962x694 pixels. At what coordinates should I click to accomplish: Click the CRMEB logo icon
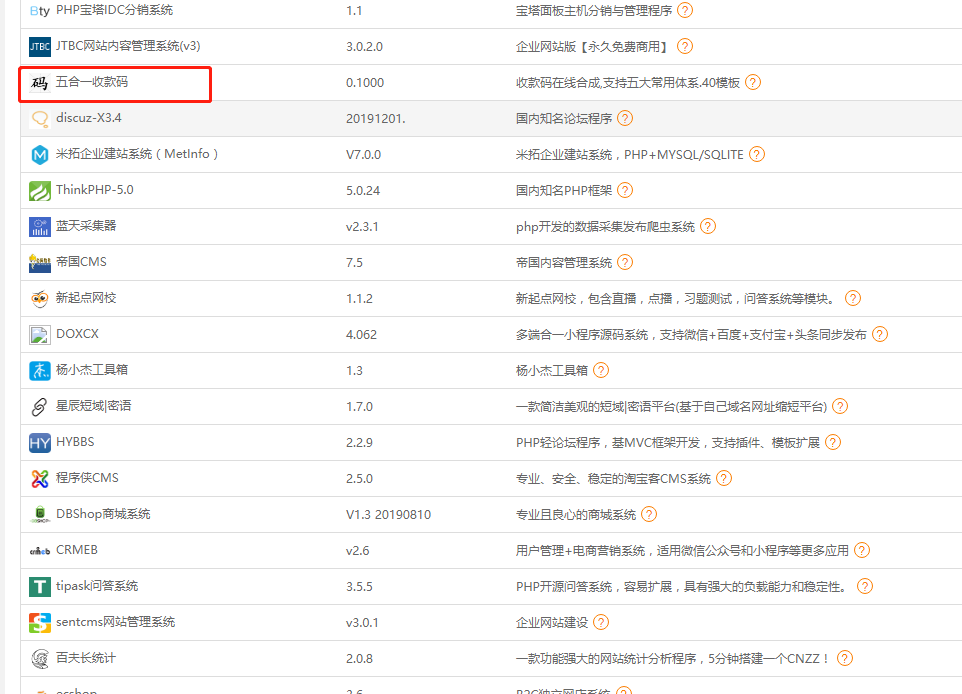click(40, 551)
